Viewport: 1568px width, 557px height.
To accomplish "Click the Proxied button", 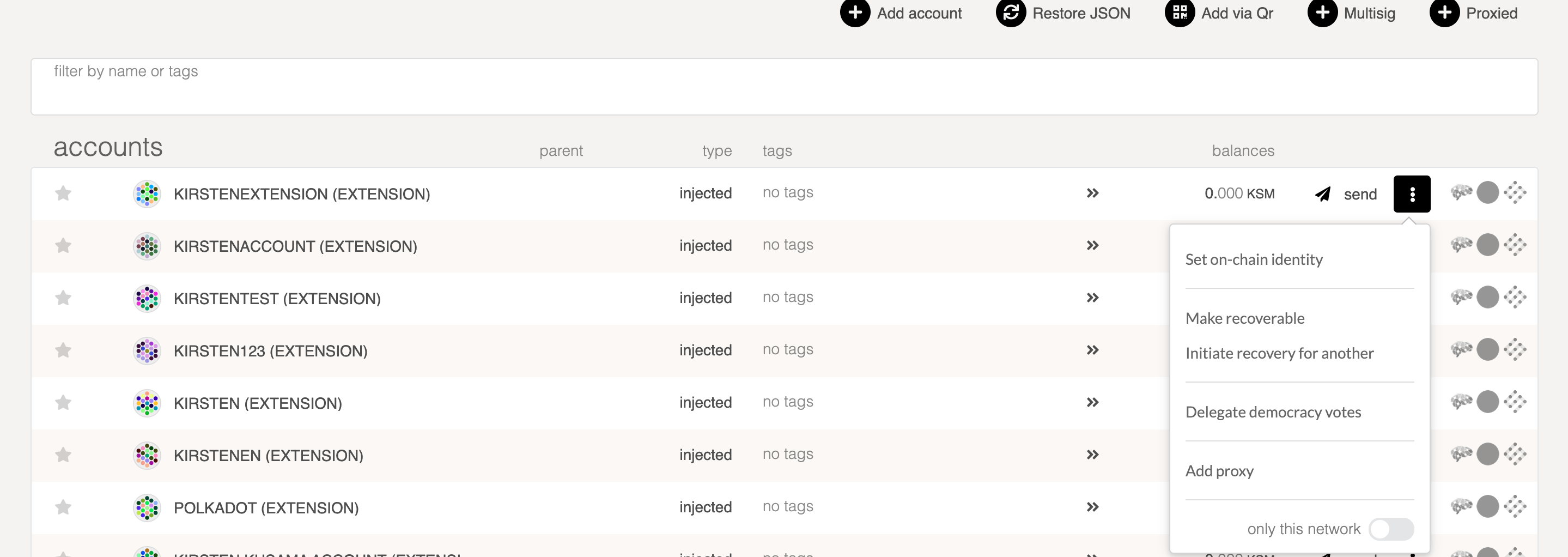I will (1473, 12).
